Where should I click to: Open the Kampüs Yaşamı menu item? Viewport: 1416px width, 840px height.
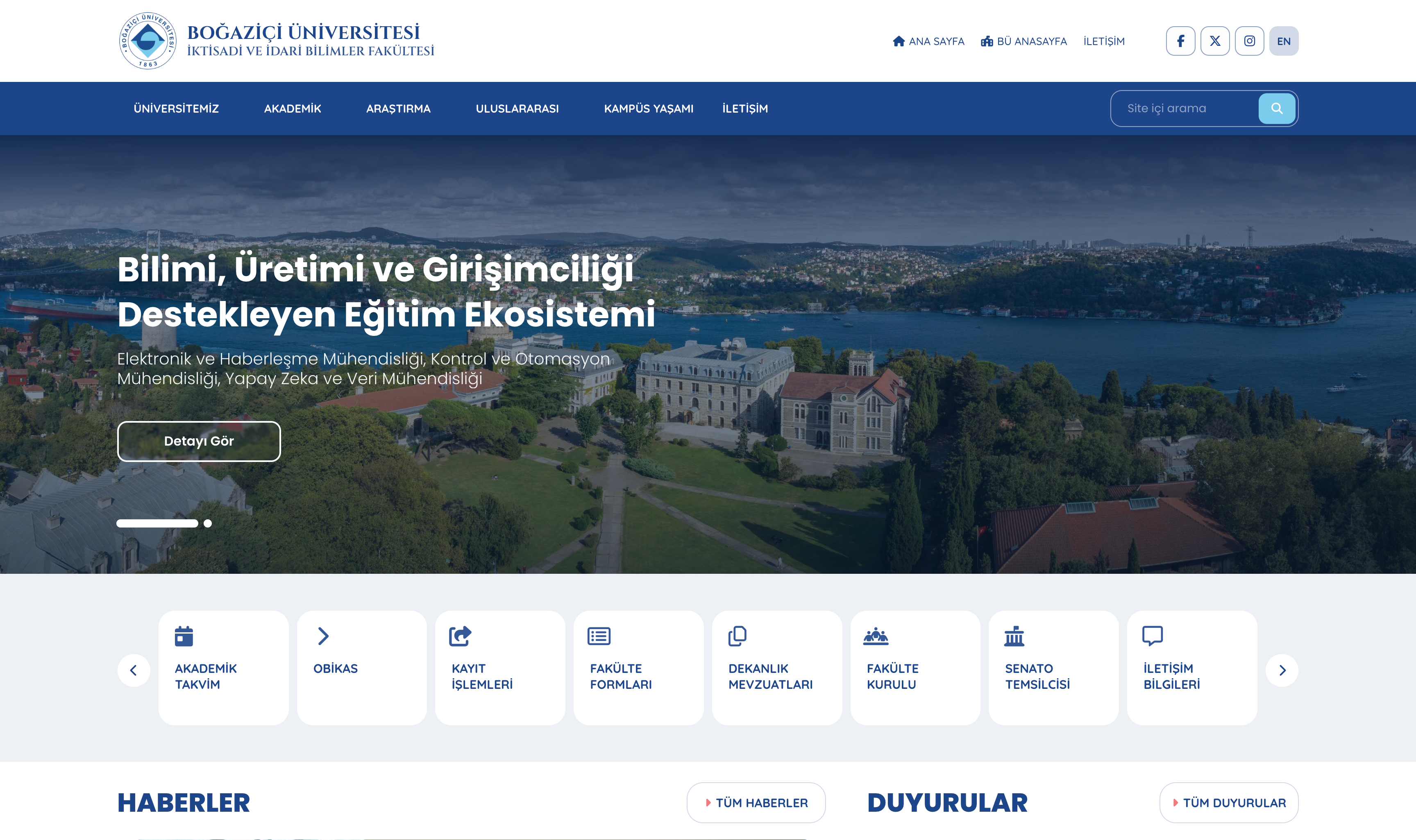click(648, 109)
